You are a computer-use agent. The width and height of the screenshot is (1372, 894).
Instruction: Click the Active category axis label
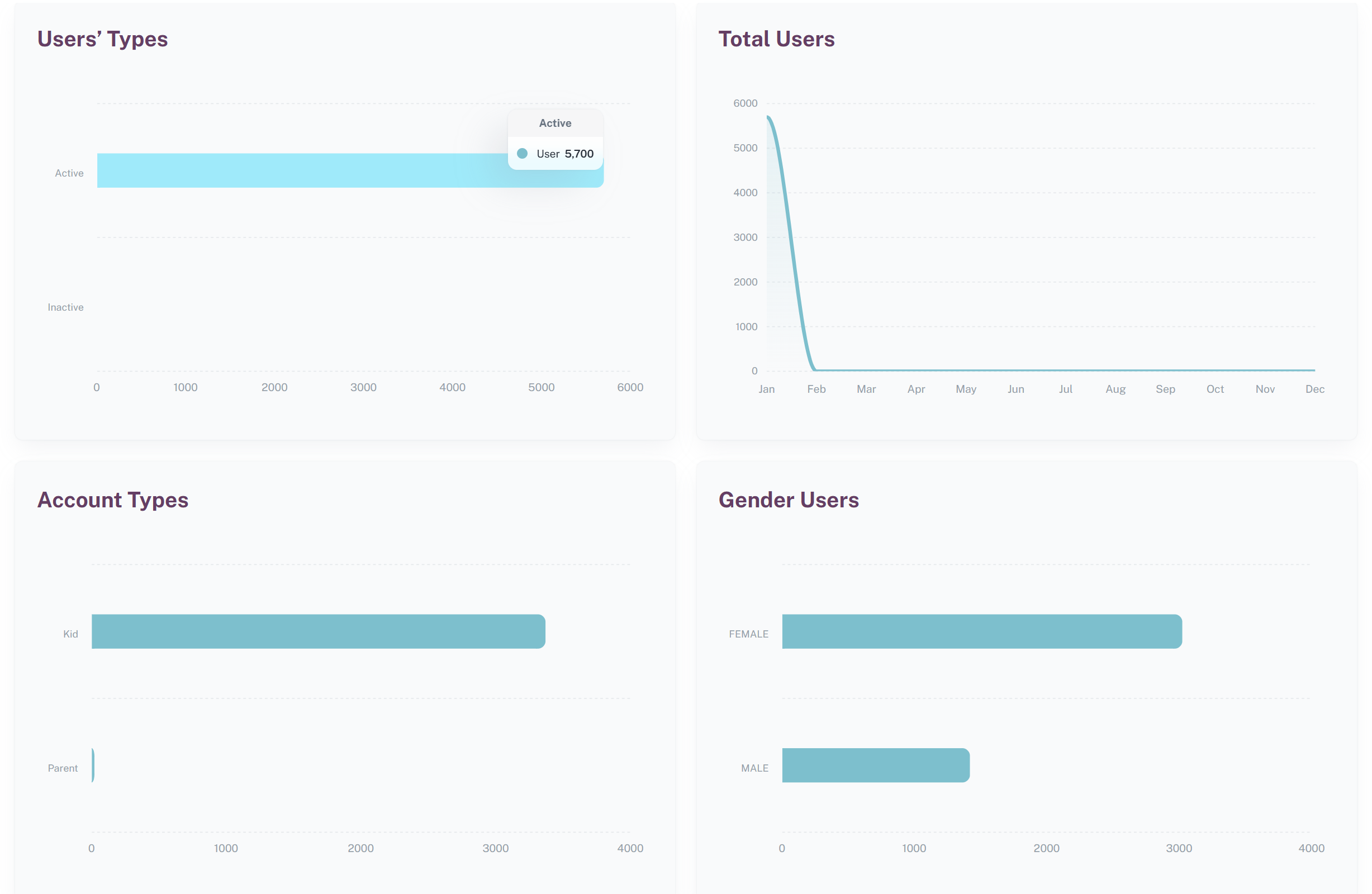pyautogui.click(x=69, y=173)
